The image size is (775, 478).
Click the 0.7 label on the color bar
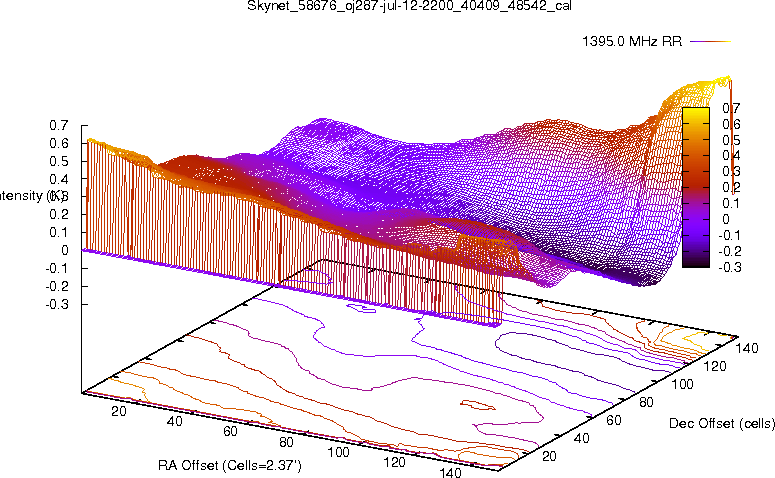pyautogui.click(x=731, y=108)
